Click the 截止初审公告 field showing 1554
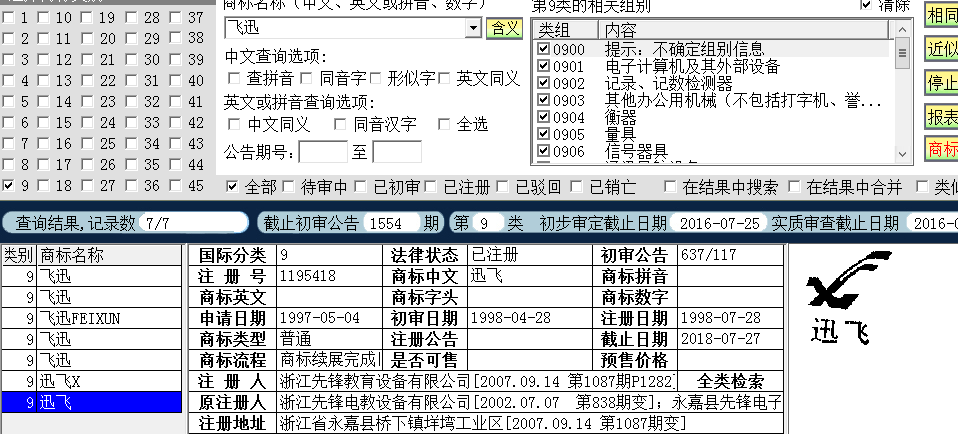The width and height of the screenshot is (958, 434). tap(391, 223)
